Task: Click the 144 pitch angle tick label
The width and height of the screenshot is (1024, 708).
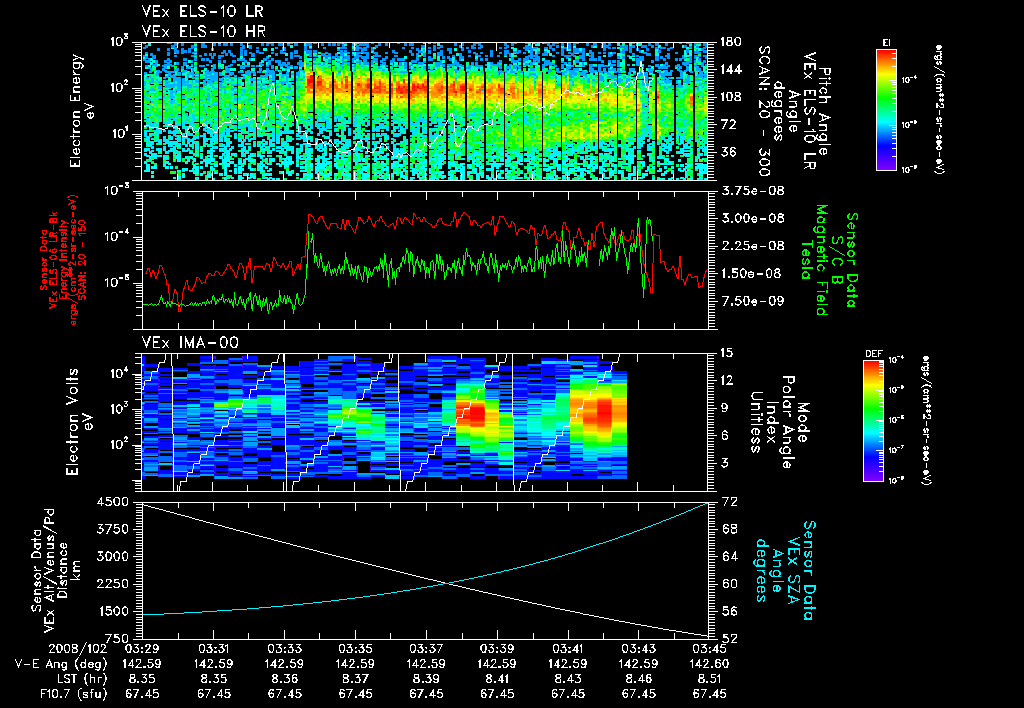Action: 730,69
